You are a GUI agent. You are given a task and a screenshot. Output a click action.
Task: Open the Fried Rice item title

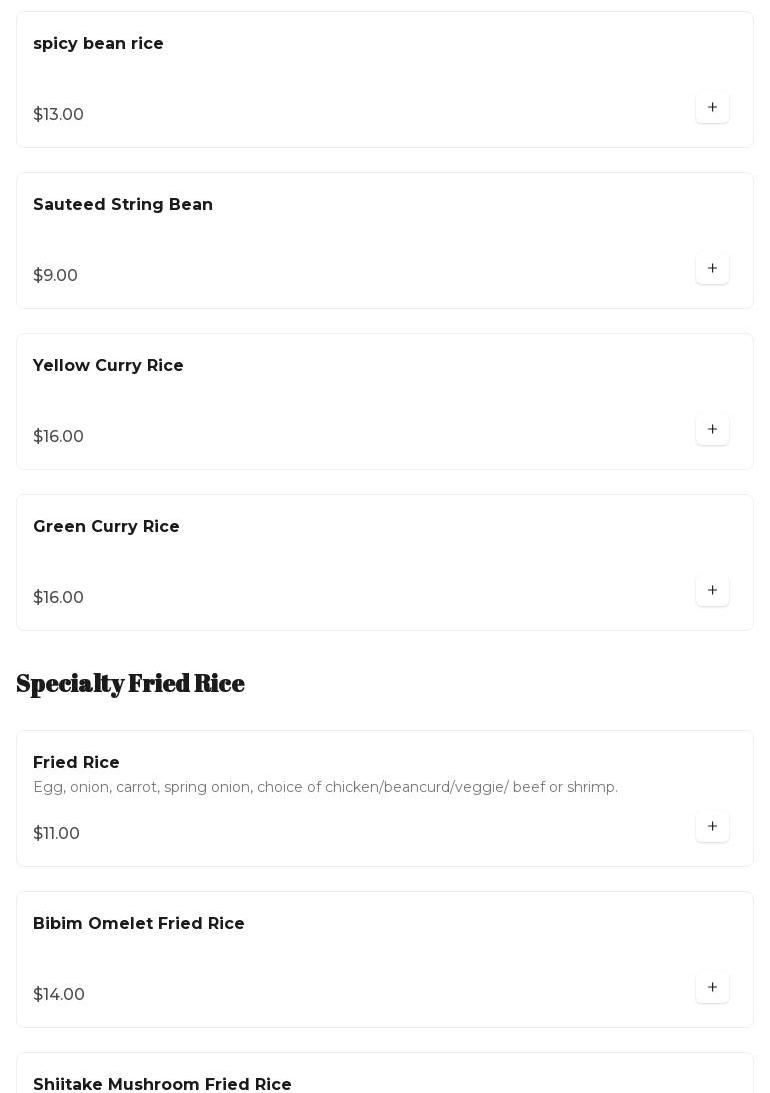(x=76, y=762)
